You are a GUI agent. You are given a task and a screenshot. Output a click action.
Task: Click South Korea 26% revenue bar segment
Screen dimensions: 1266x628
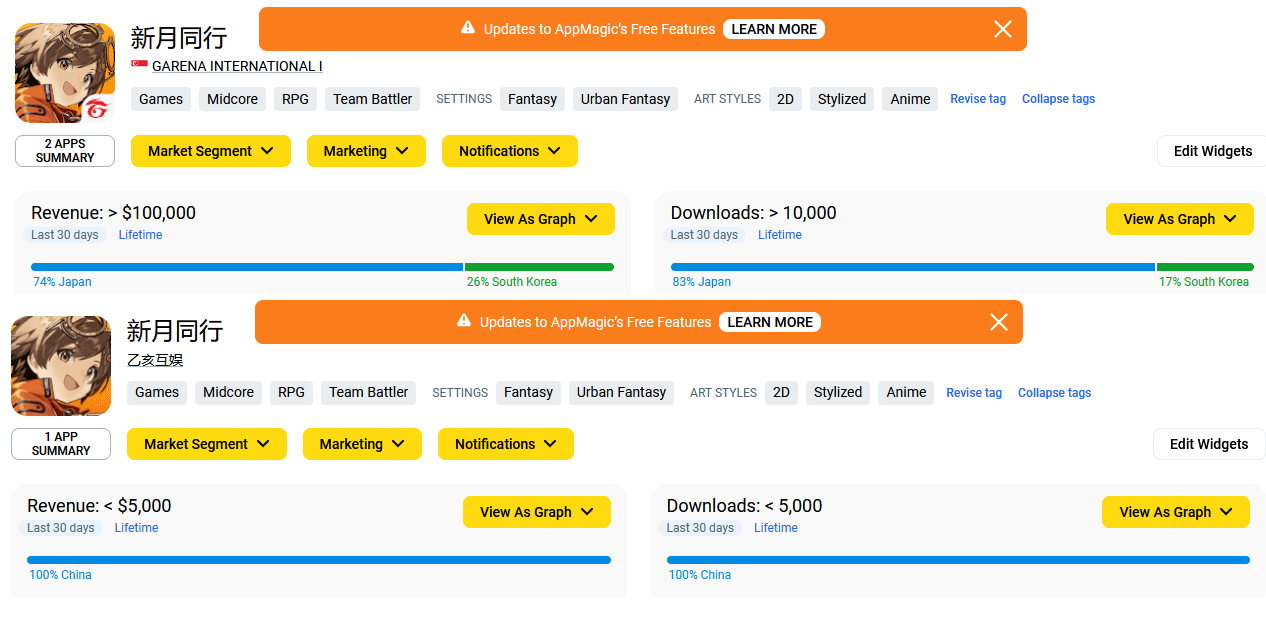(x=539, y=267)
